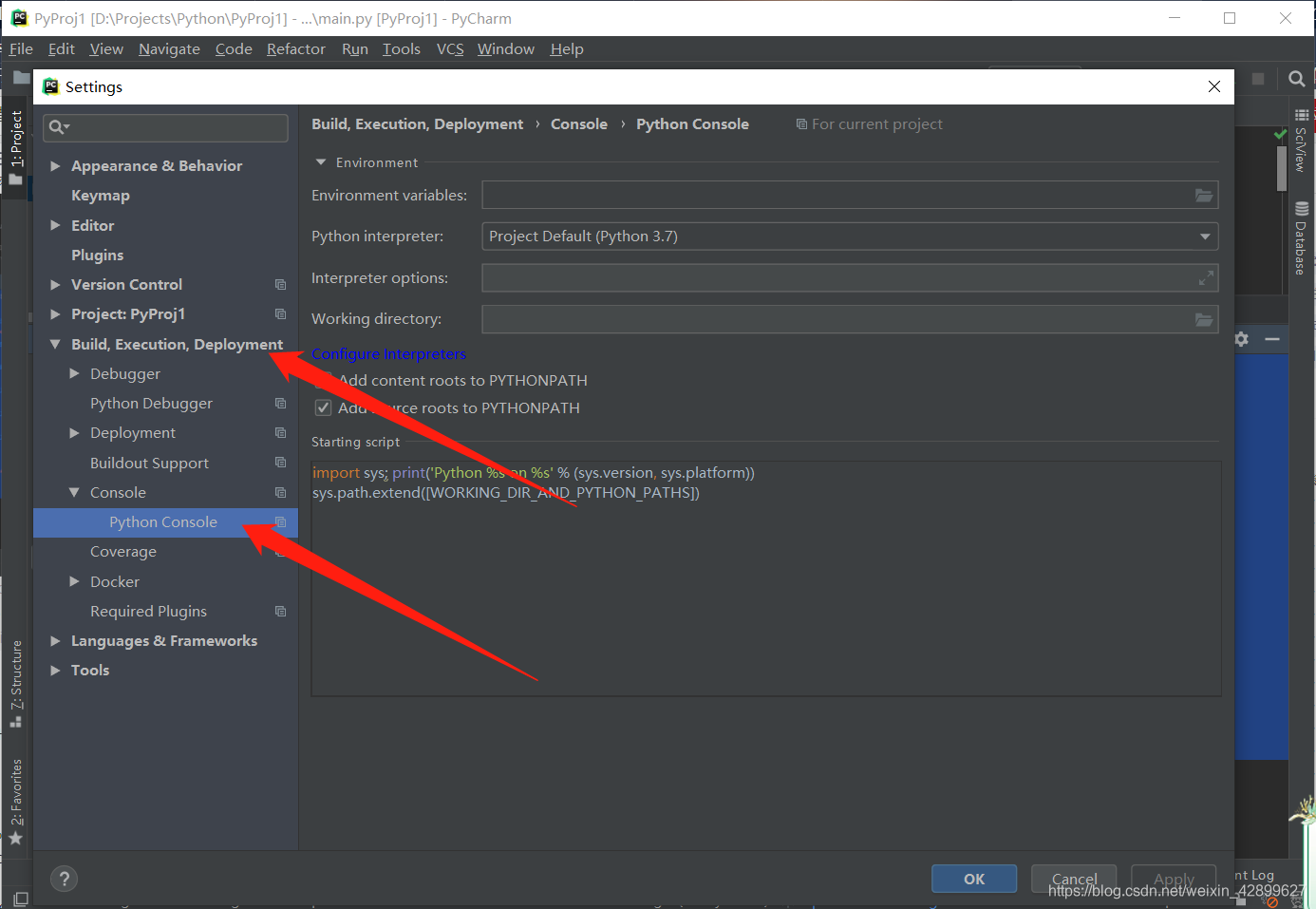Select Buildout Support settings
Viewport: 1316px width, 909px height.
pyautogui.click(x=149, y=464)
